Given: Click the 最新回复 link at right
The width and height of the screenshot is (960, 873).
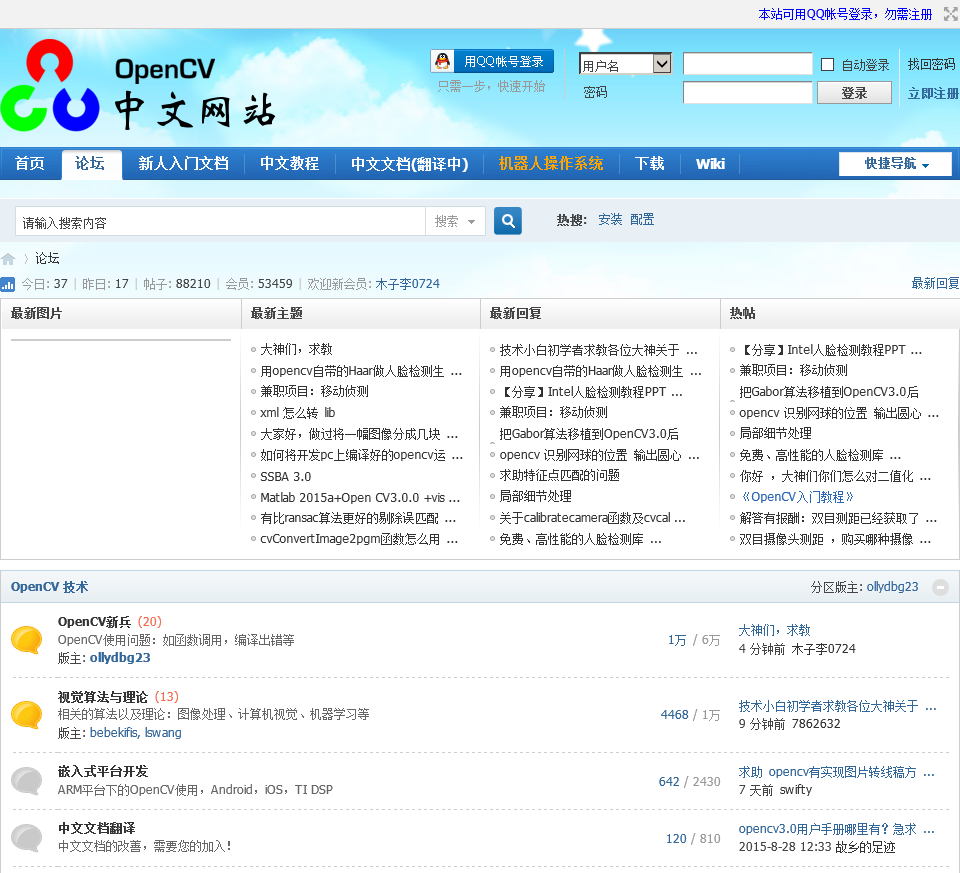Looking at the screenshot, I should pyautogui.click(x=935, y=283).
